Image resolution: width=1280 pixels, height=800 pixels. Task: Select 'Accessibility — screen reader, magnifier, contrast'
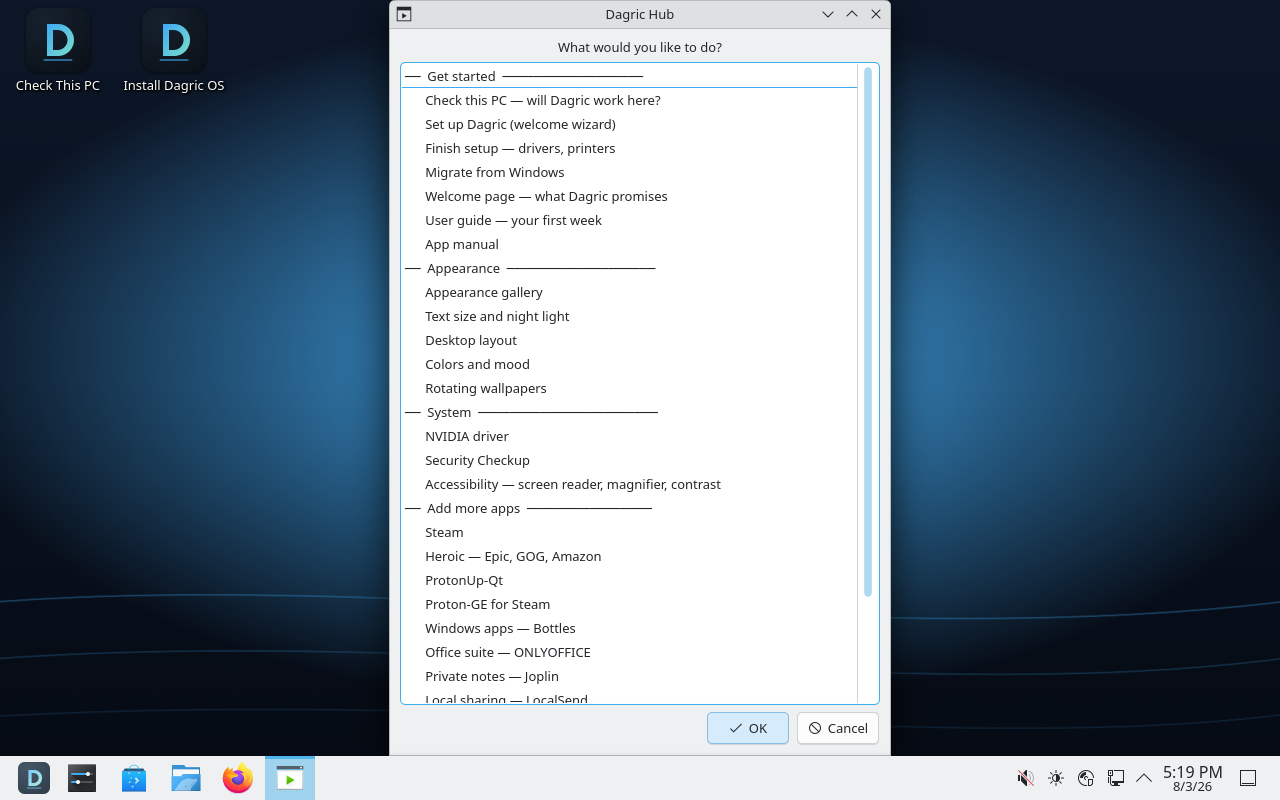pos(629,484)
